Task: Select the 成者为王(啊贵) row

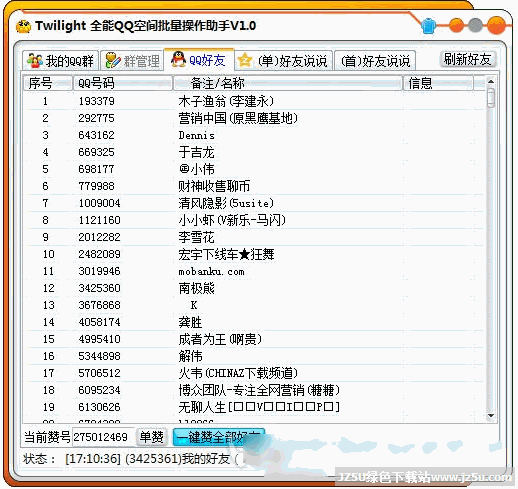Action: tap(254, 339)
